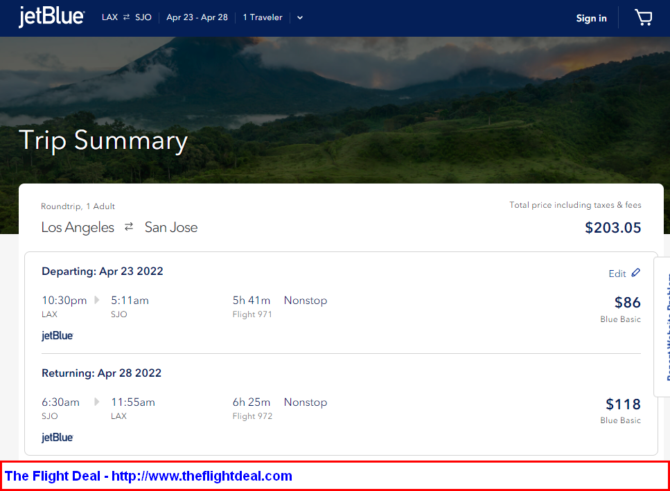Click the Apr 23 - Apr 28 dates
The width and height of the screenshot is (670, 491).
coord(197,18)
